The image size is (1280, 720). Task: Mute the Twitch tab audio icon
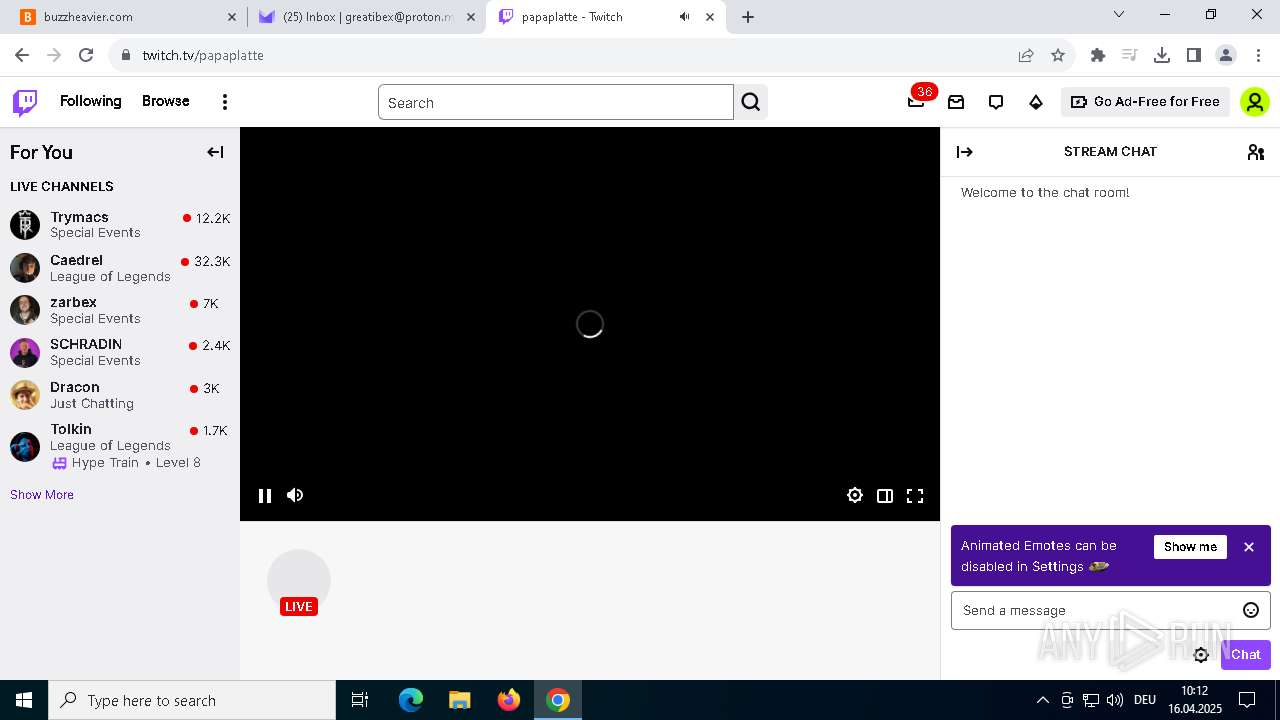click(x=685, y=17)
